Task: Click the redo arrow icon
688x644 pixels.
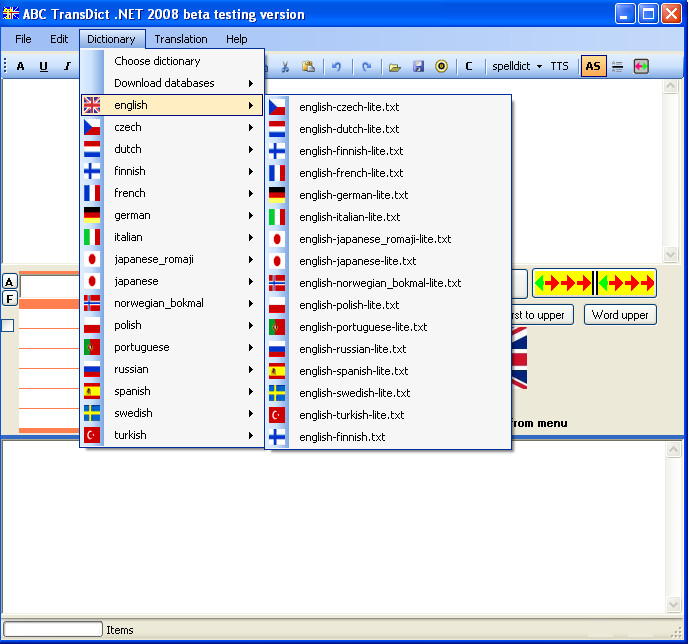Action: (x=366, y=66)
